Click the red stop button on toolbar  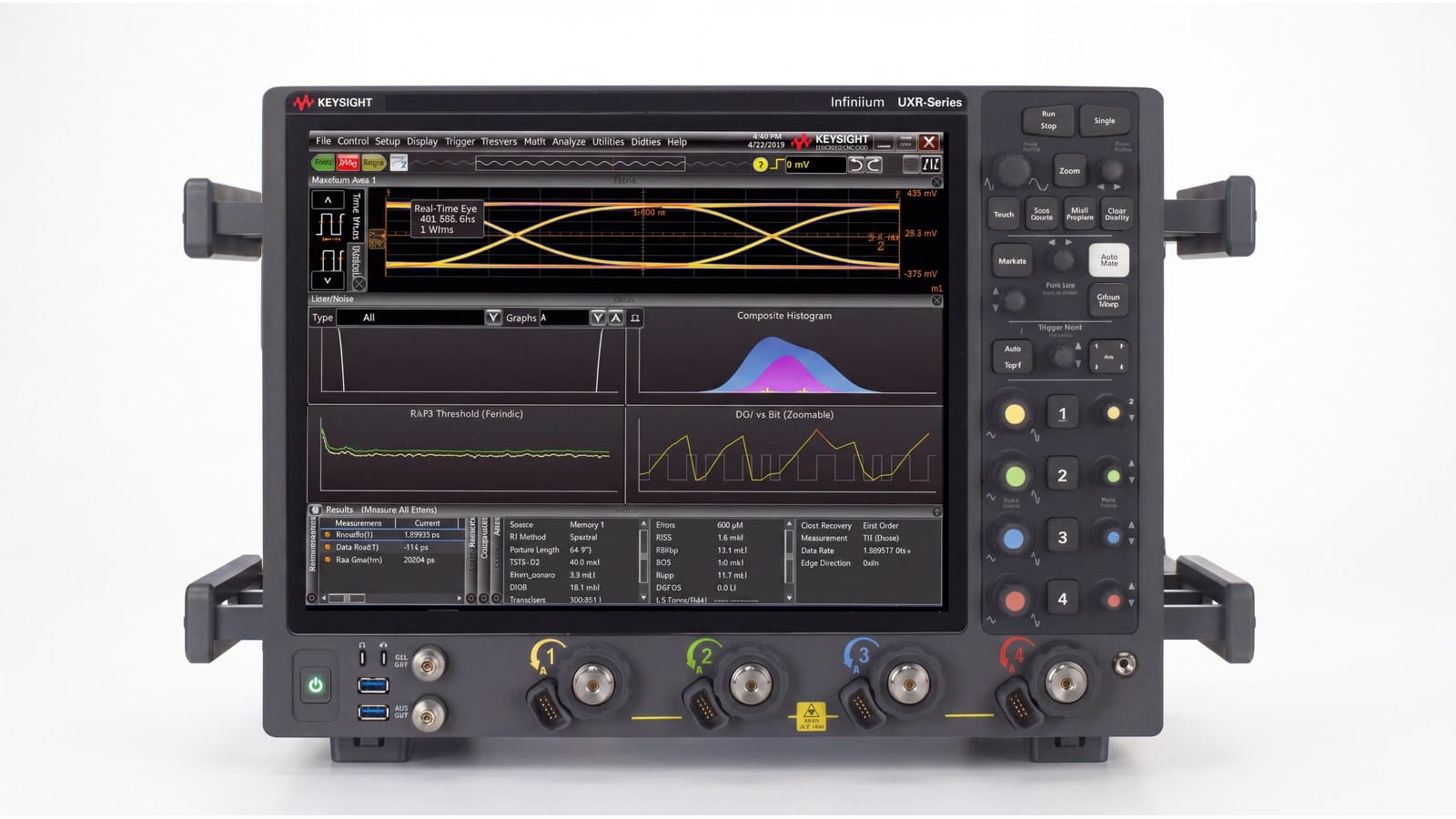(x=348, y=163)
